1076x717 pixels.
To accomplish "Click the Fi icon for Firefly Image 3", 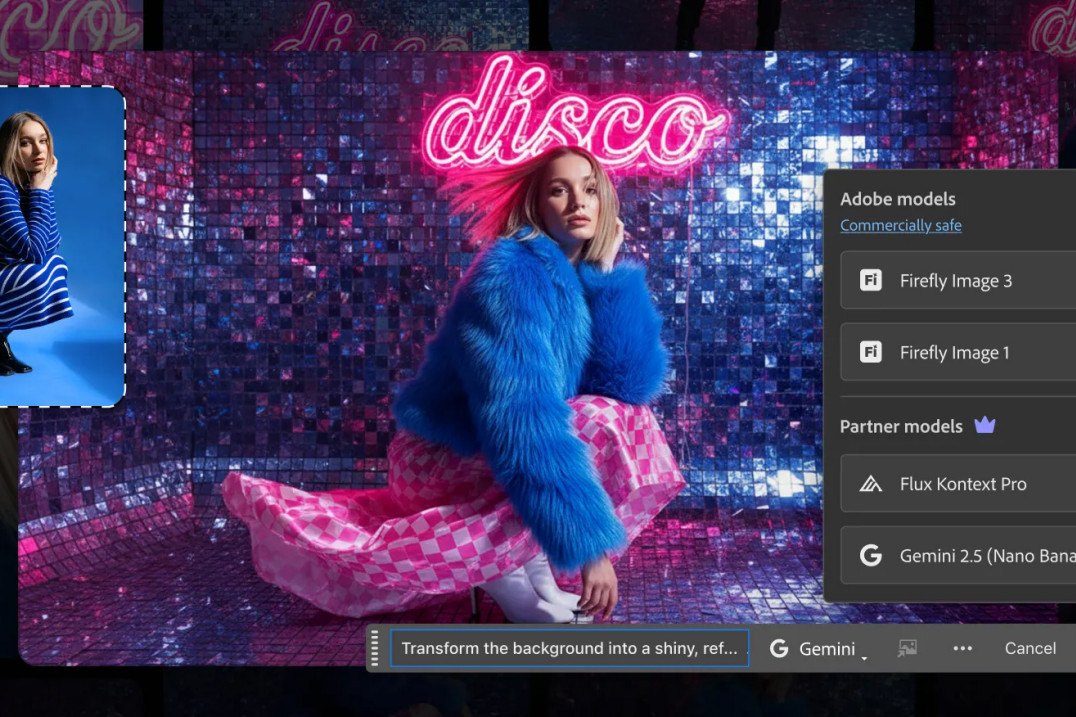I will pos(871,281).
